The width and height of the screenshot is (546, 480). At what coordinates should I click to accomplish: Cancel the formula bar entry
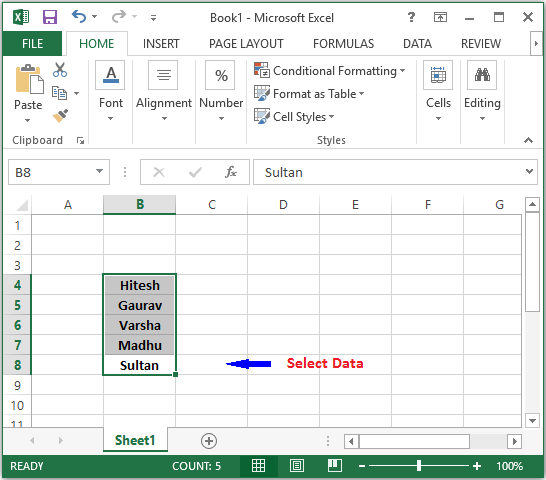pyautogui.click(x=159, y=172)
